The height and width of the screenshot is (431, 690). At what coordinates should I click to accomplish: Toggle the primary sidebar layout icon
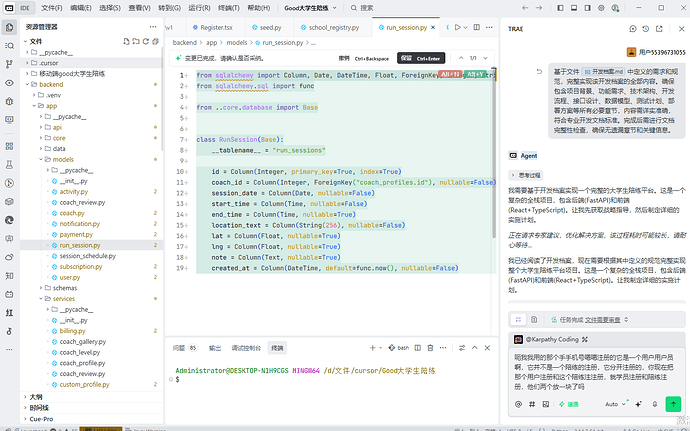(x=560, y=8)
